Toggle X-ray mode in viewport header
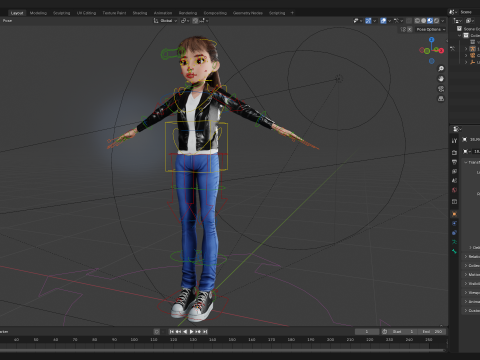The image size is (480, 360). [409, 21]
